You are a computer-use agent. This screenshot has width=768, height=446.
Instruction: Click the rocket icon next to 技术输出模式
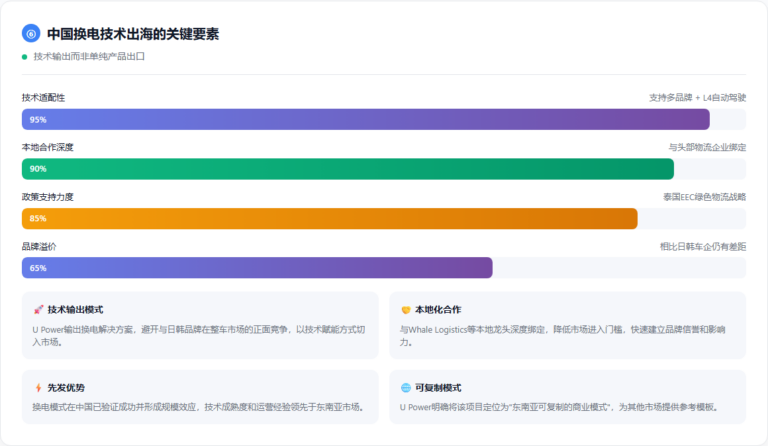(x=38, y=310)
